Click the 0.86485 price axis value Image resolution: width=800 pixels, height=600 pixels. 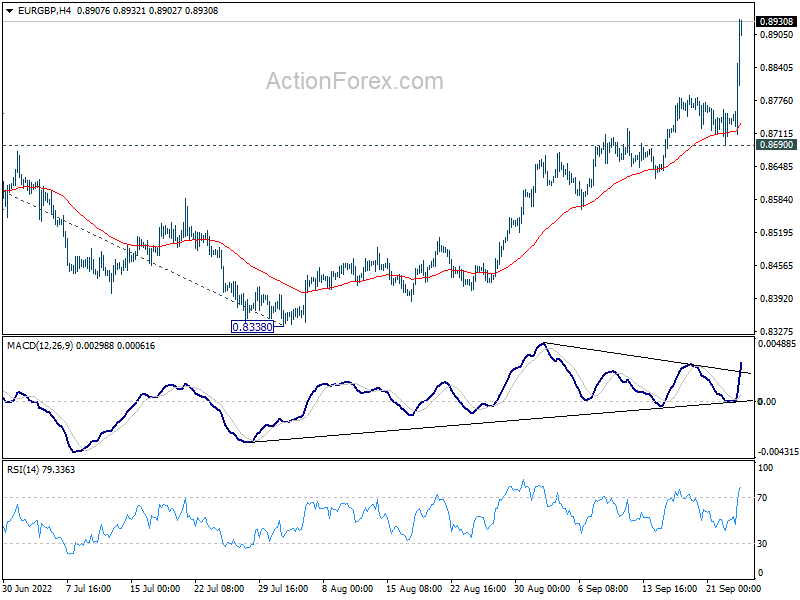[x=777, y=167]
